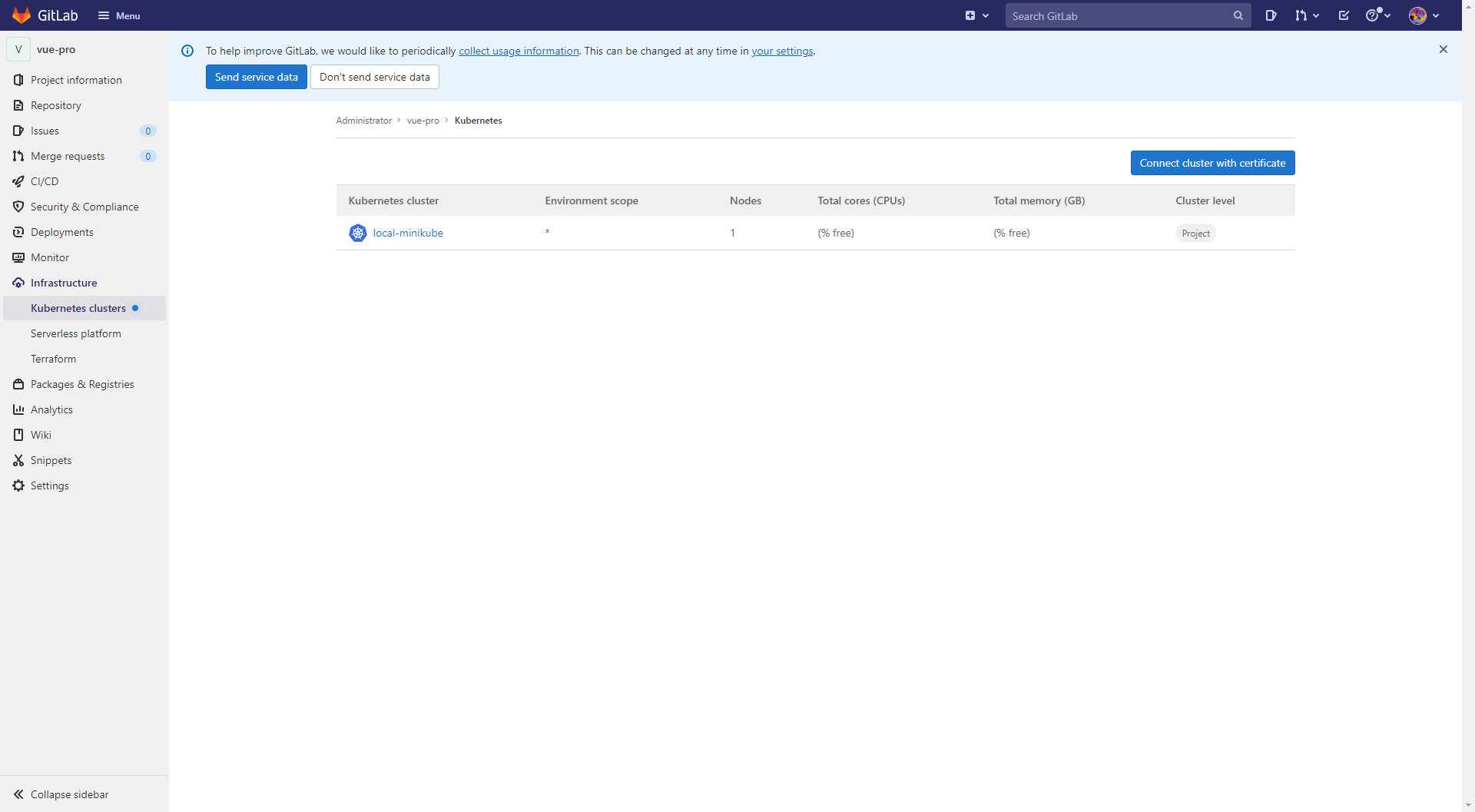This screenshot has height=812, width=1475.
Task: Open the user avatar dropdown
Action: [x=1424, y=15]
